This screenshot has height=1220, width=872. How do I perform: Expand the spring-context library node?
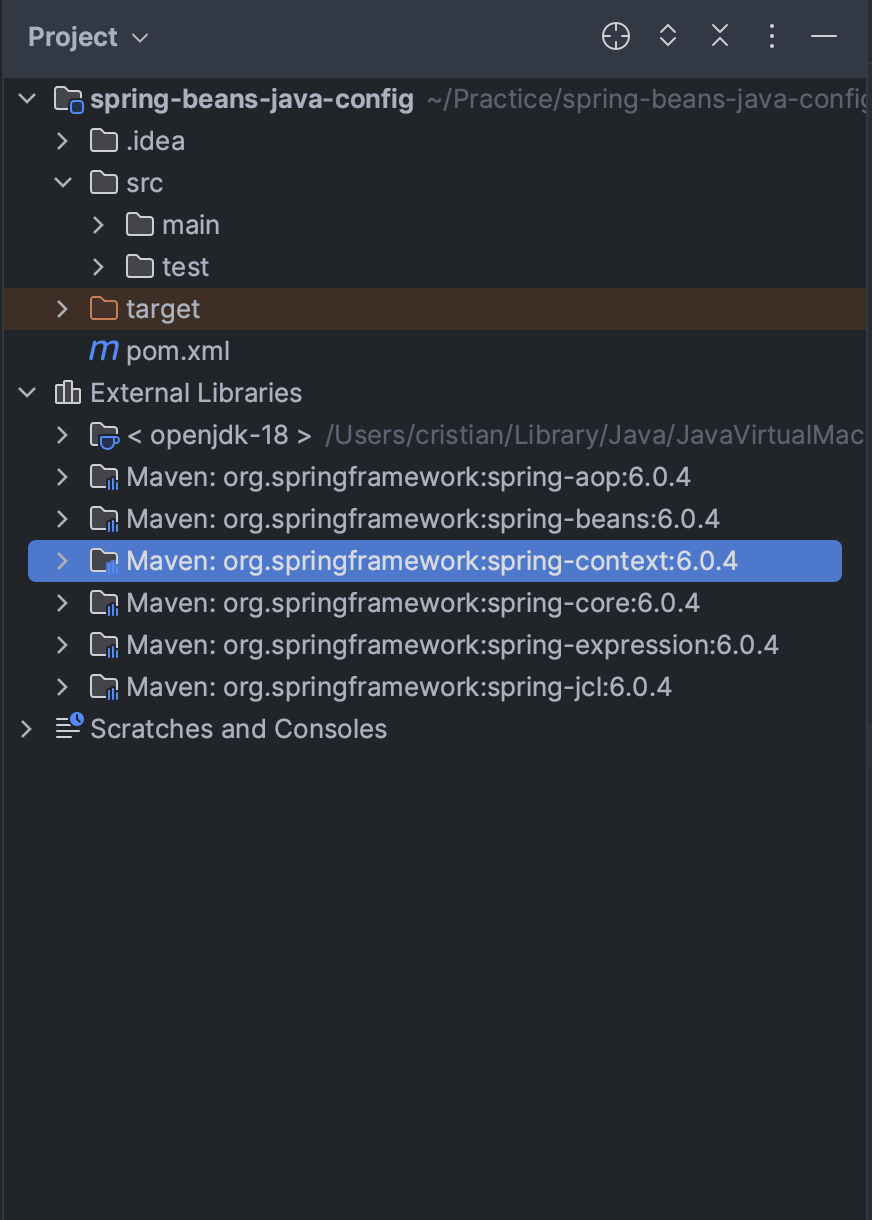pos(63,561)
